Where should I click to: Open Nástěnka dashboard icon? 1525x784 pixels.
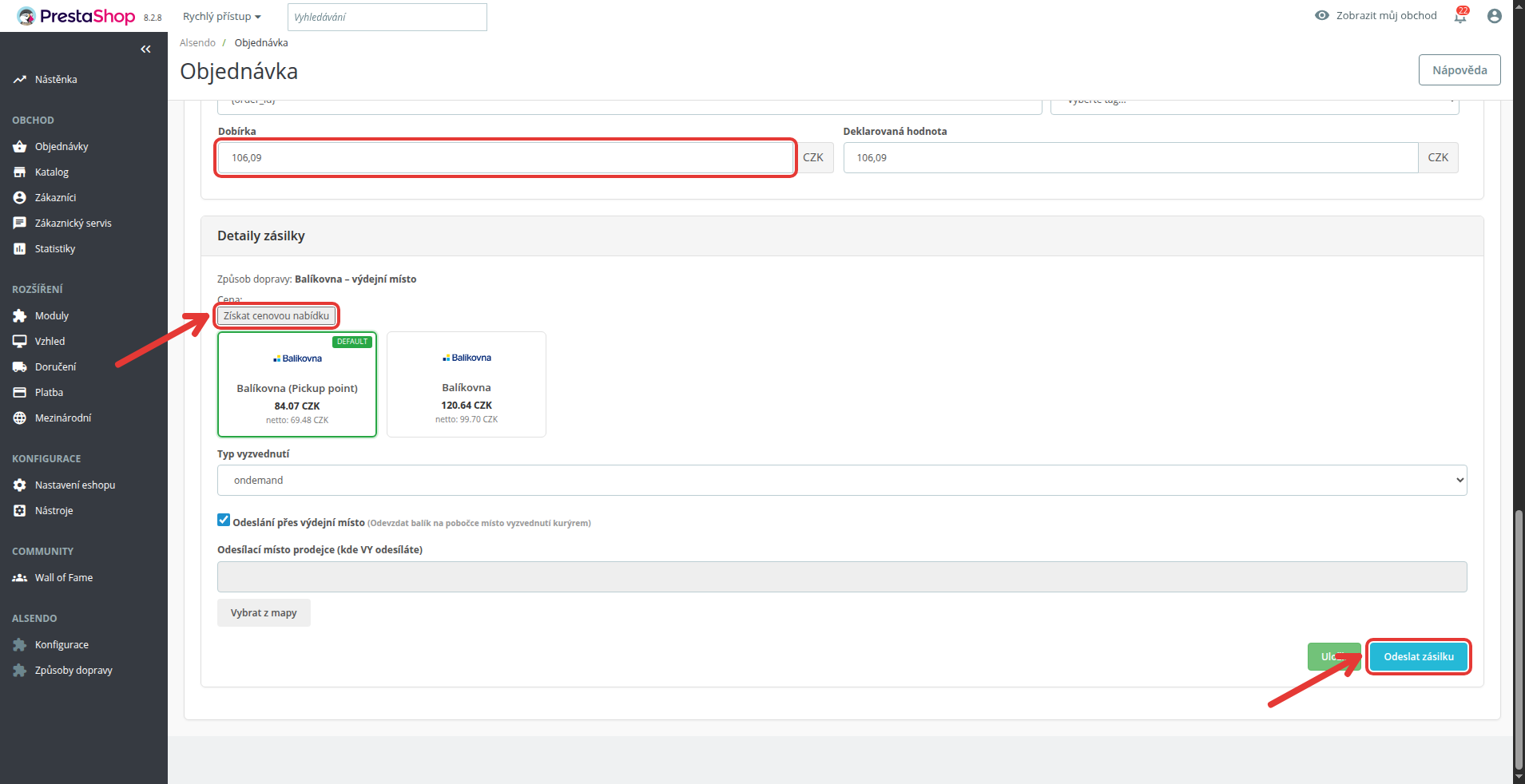coord(20,80)
